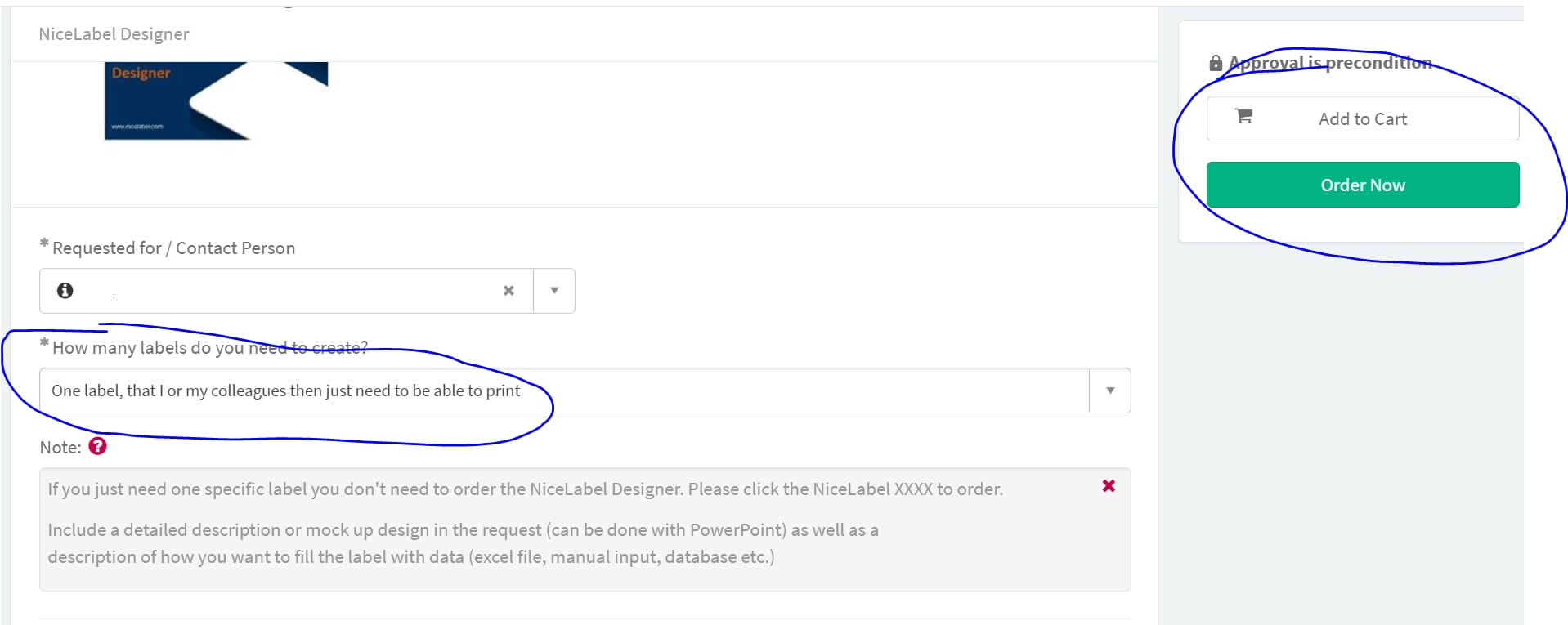This screenshot has width=1568, height=625.
Task: Click the 'Requested for / Contact Person' label
Action: click(x=173, y=248)
